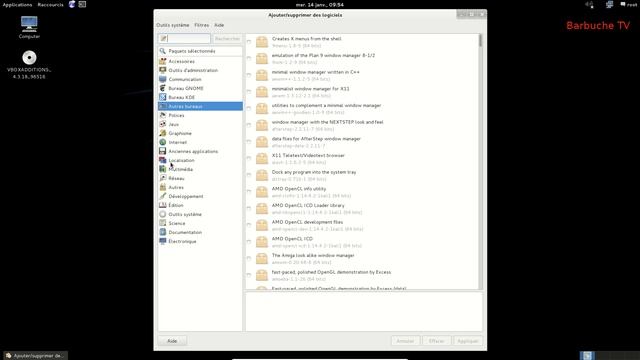Select the Outils système category in sidebar
This screenshot has height=360, width=640.
pyautogui.click(x=200, y=214)
